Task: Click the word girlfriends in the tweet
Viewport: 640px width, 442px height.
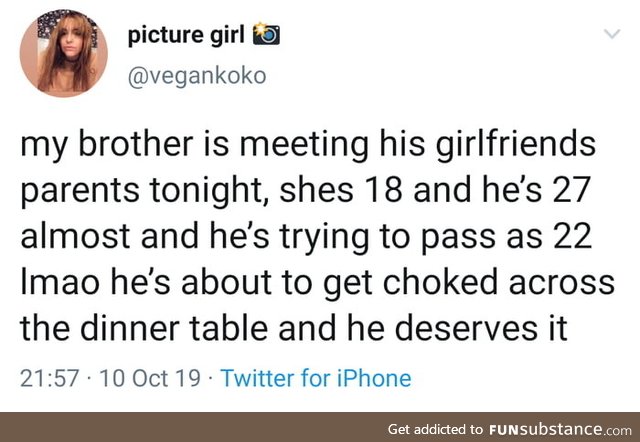Action: coord(516,145)
